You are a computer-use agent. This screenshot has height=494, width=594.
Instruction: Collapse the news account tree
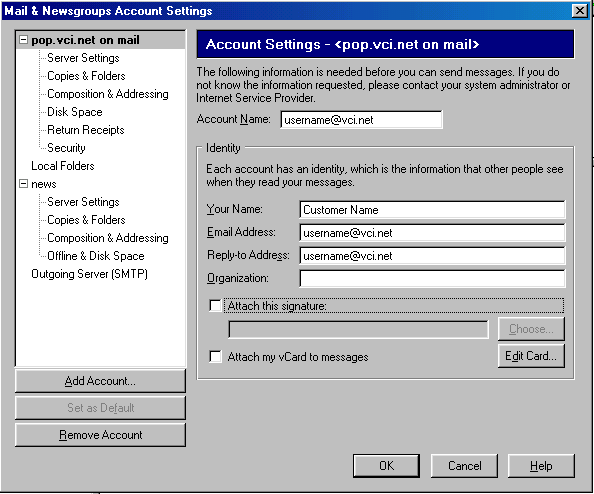coord(23,184)
